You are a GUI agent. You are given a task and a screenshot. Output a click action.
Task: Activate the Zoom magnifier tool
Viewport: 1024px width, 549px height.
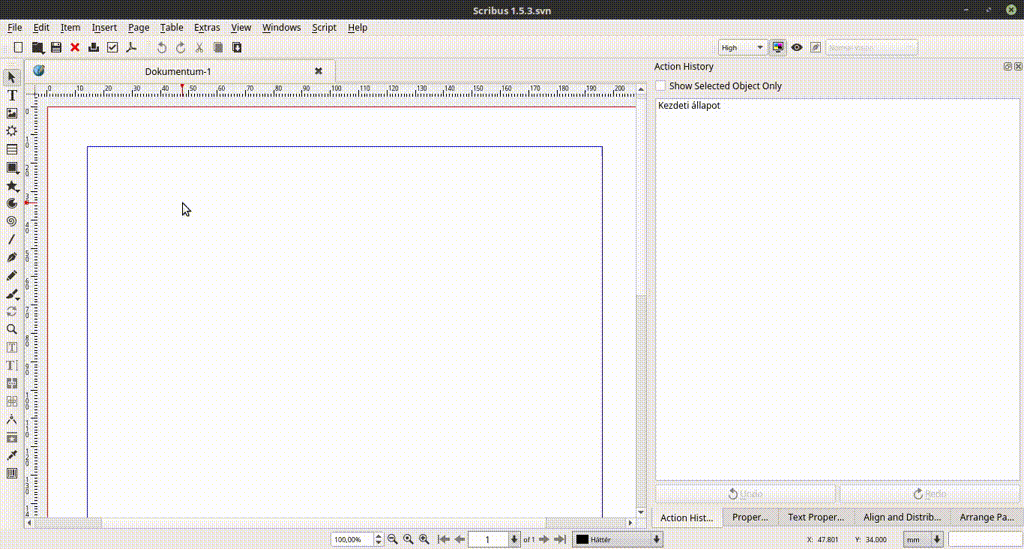pyautogui.click(x=12, y=329)
